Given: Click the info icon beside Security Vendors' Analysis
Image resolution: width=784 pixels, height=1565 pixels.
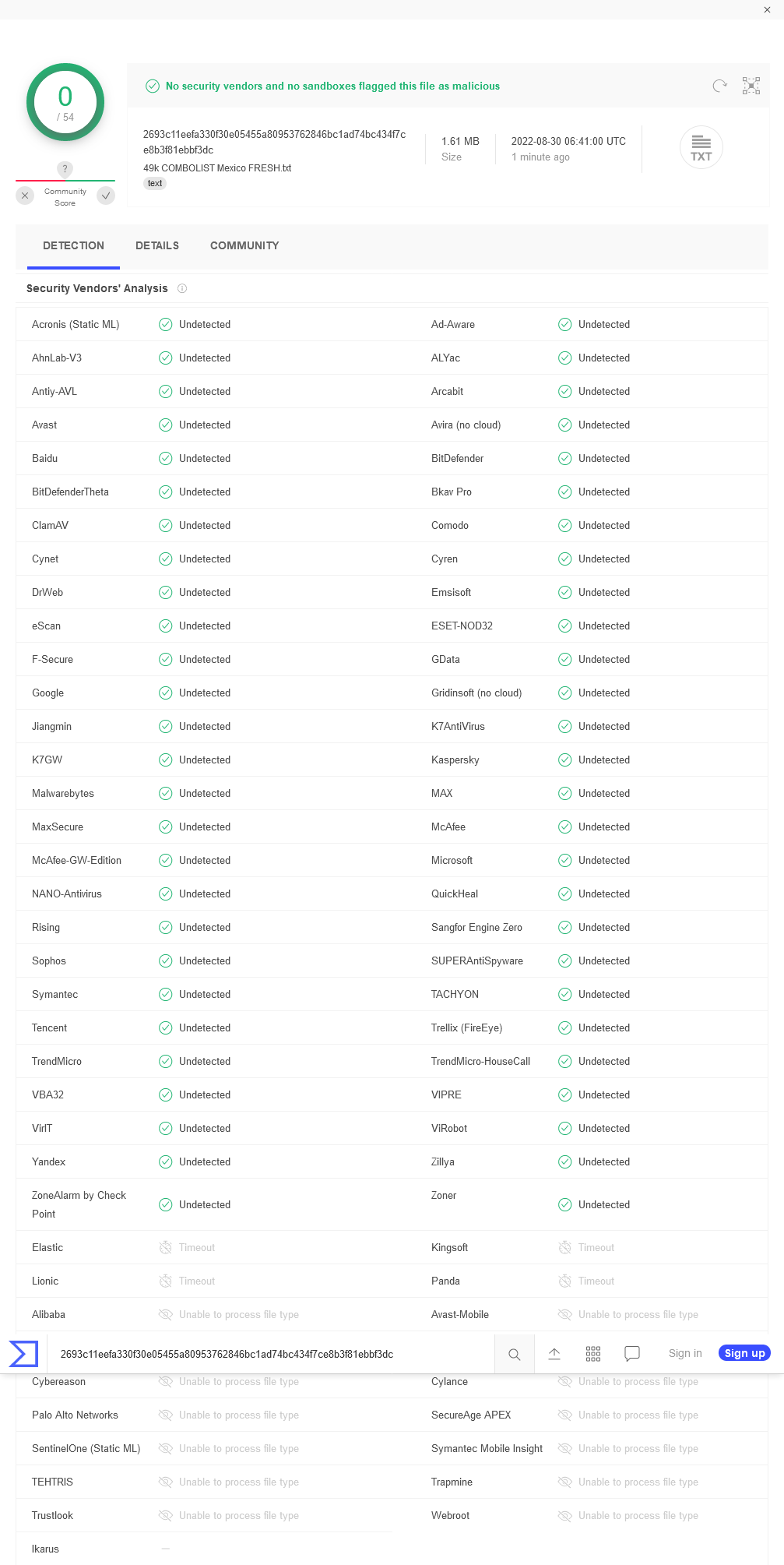Looking at the screenshot, I should [x=182, y=288].
